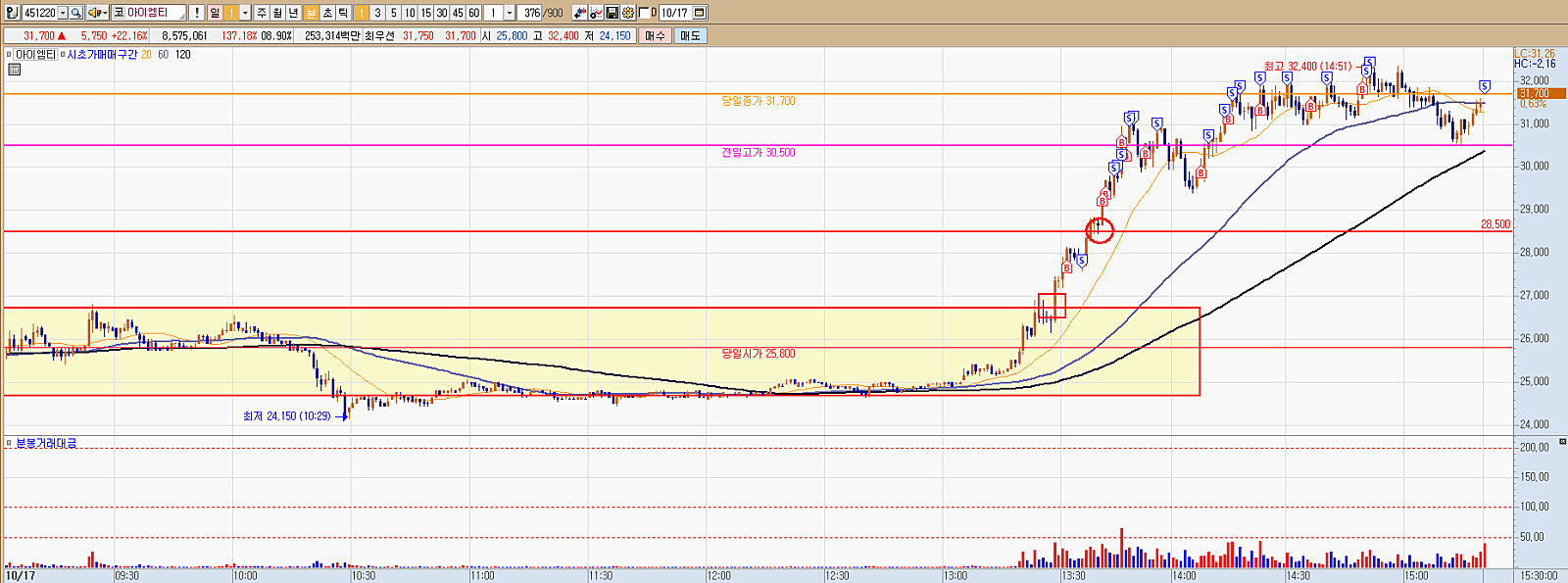Click the 253,314백만 trading value text
The width and height of the screenshot is (1568, 583).
(x=332, y=35)
